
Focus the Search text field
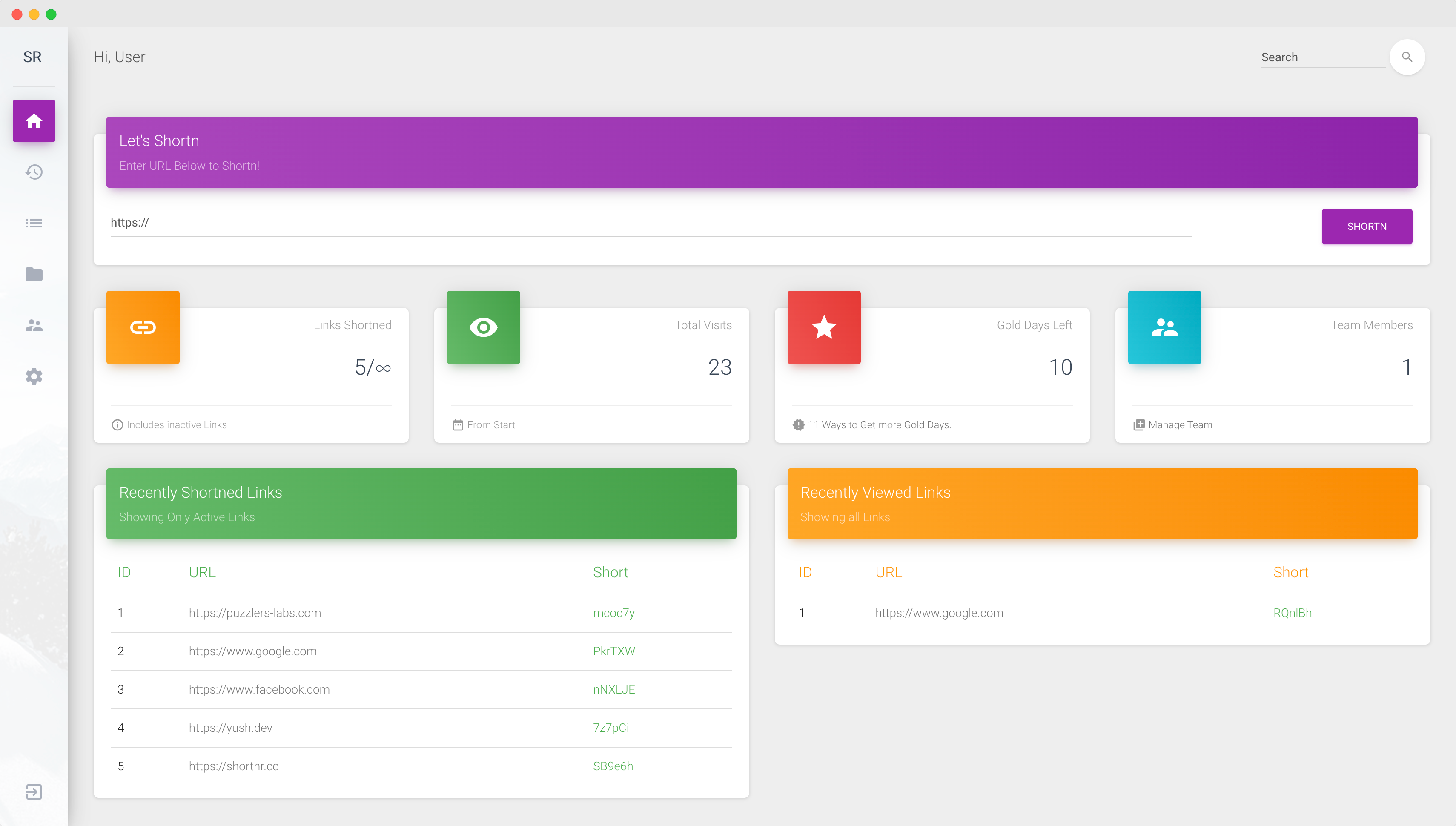coord(1321,57)
